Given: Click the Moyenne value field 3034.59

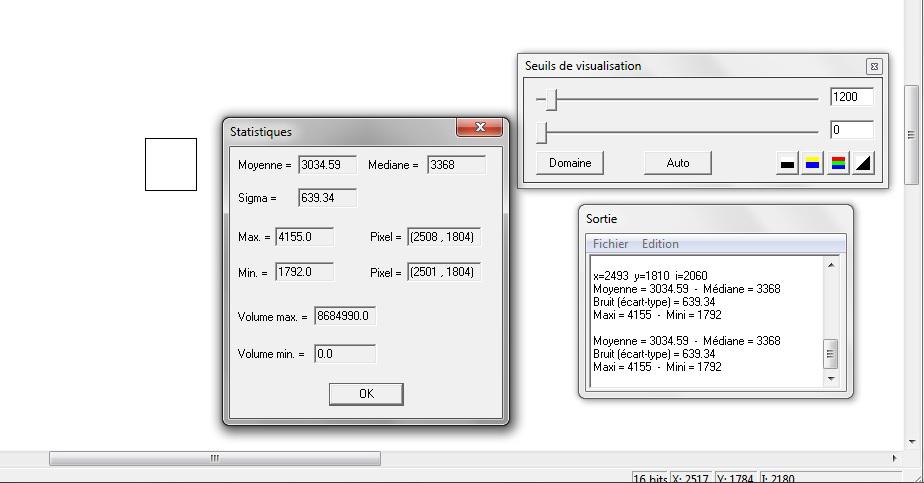Looking at the screenshot, I should tap(327, 165).
